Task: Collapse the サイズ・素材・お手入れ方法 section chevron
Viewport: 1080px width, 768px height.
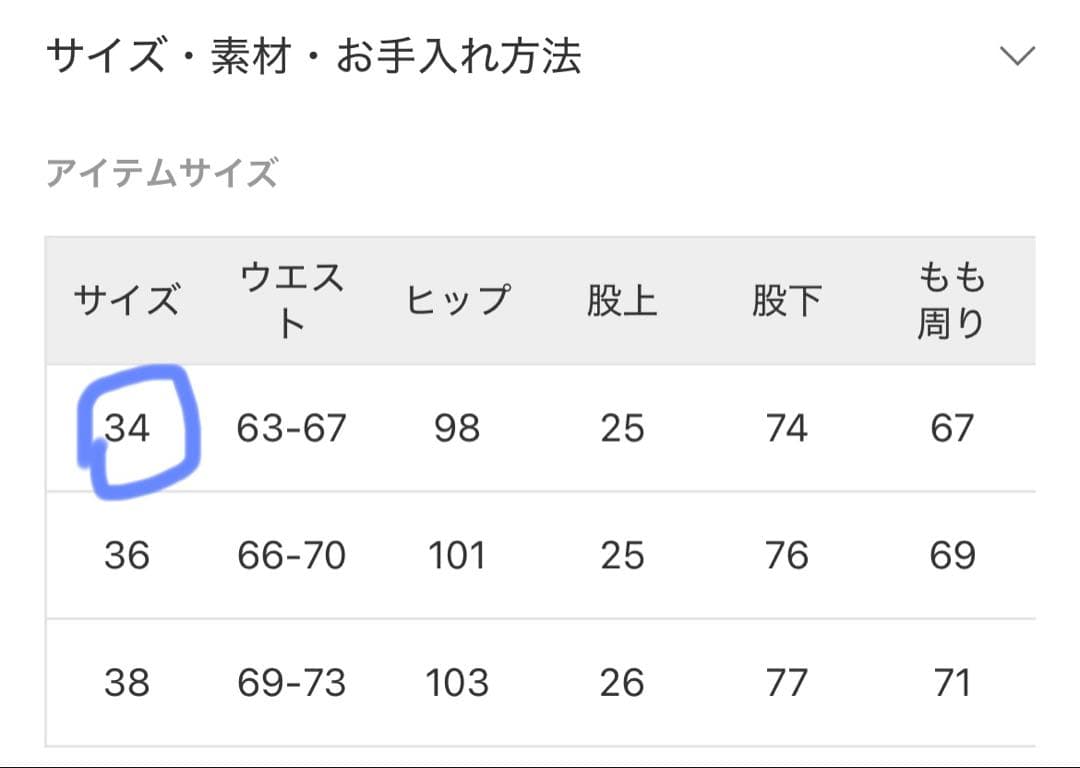Action: point(1017,56)
